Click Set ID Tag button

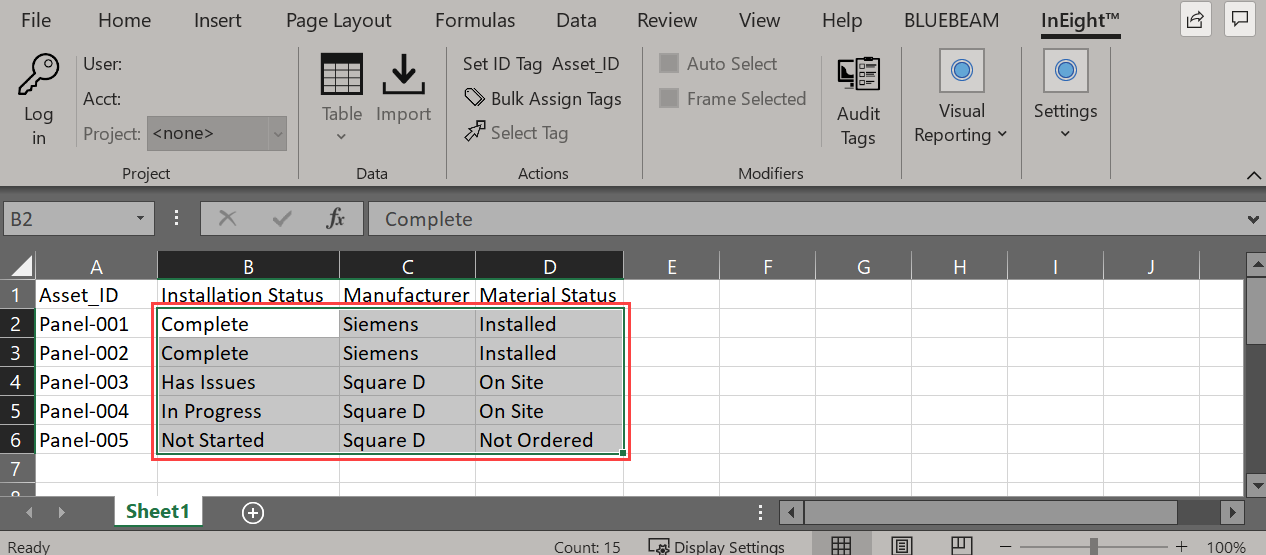pyautogui.click(x=503, y=64)
